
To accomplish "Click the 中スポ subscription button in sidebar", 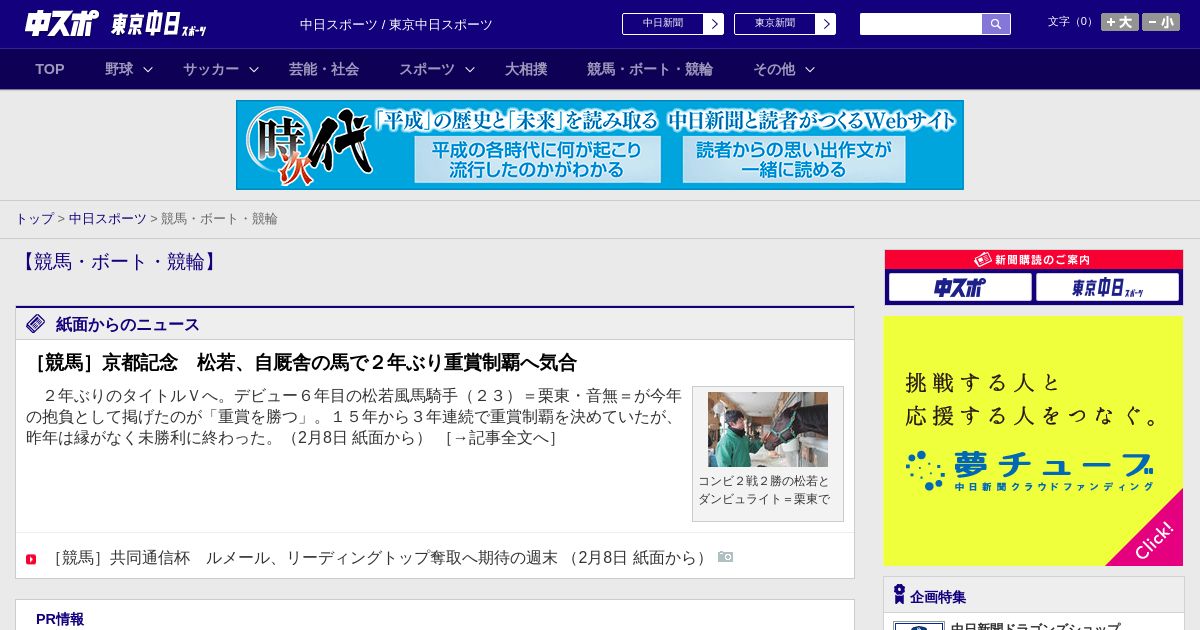I will click(960, 288).
